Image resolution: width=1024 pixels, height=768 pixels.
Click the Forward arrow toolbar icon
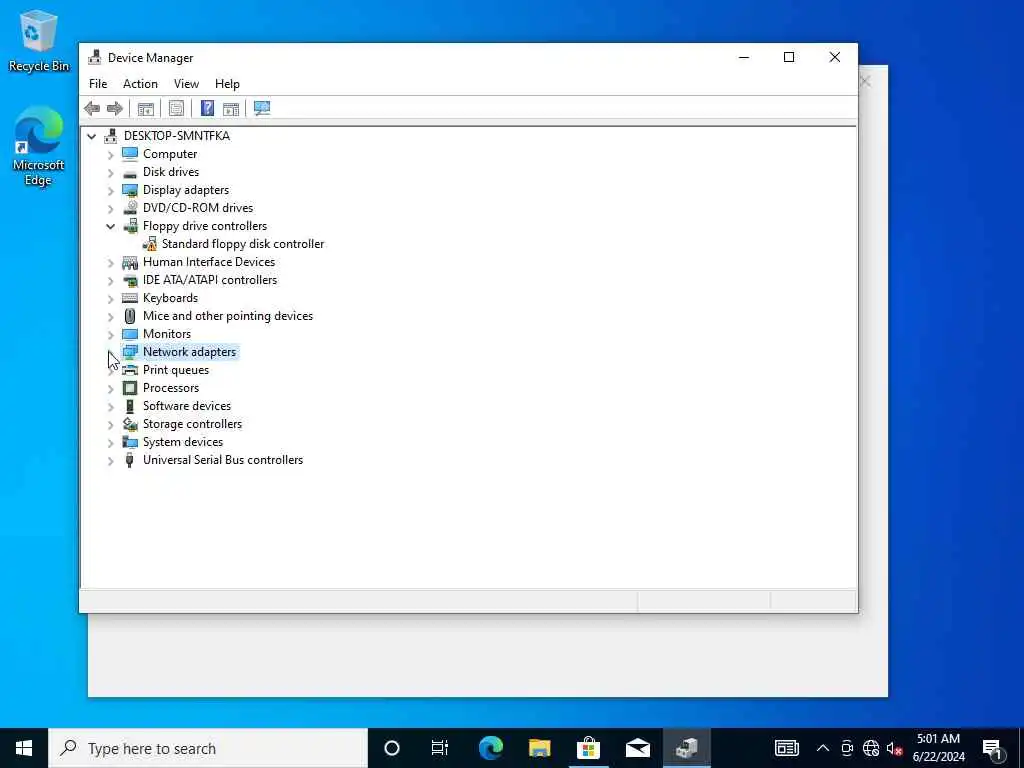click(115, 108)
